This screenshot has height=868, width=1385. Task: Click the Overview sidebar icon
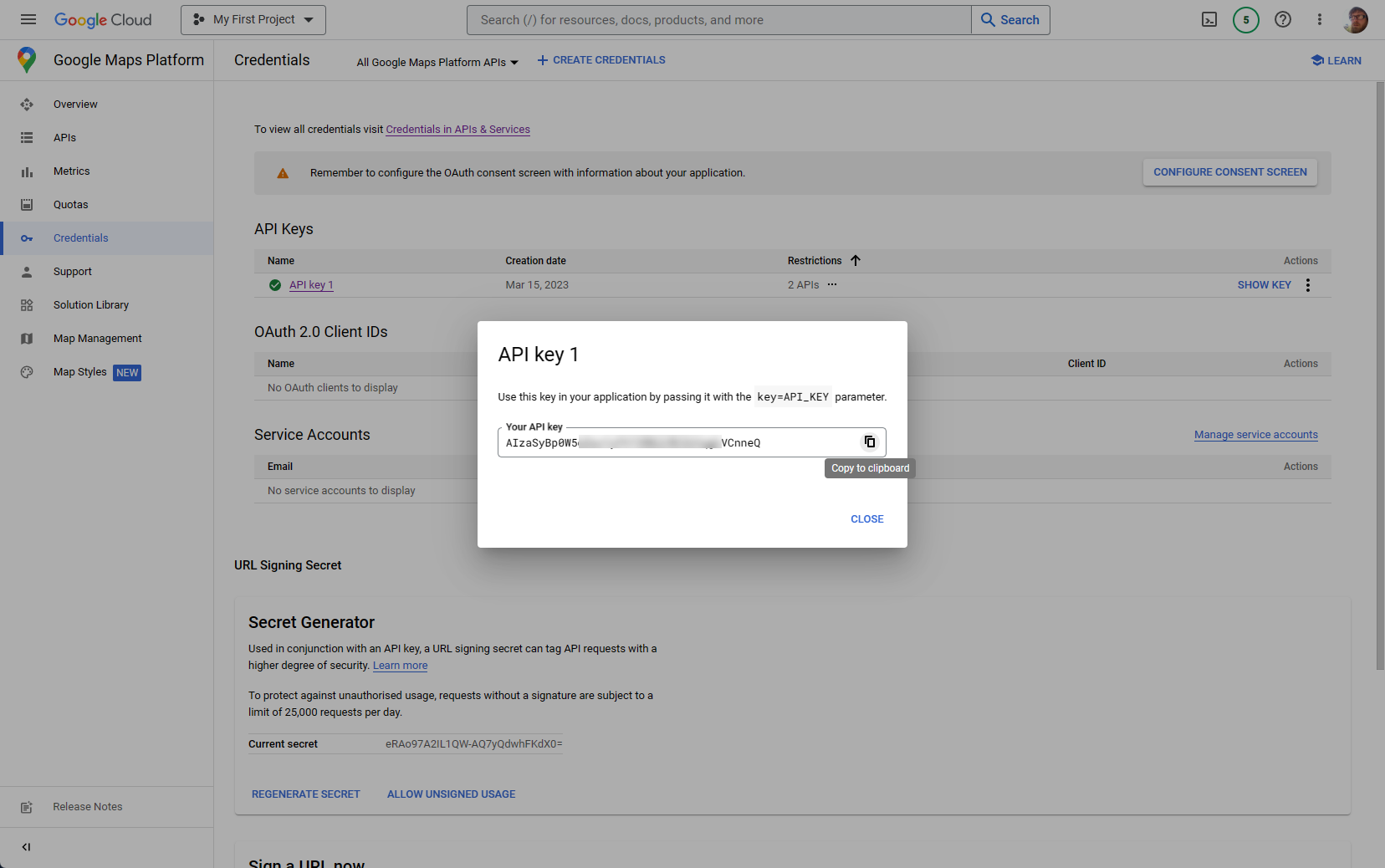tap(27, 105)
